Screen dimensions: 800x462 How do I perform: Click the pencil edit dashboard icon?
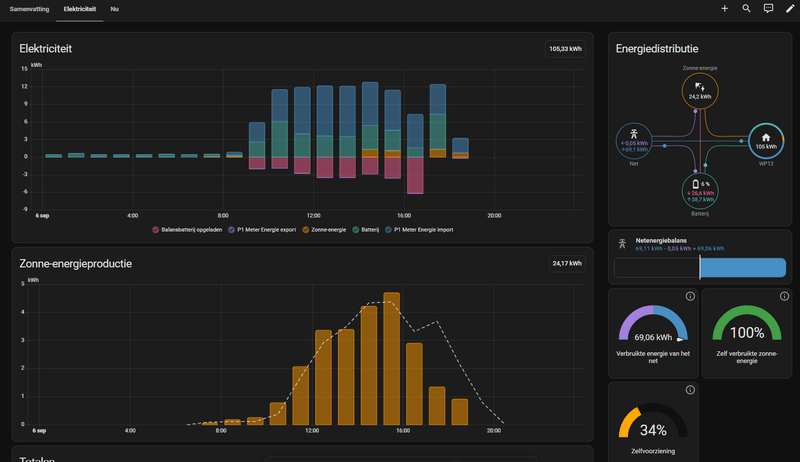click(x=790, y=9)
